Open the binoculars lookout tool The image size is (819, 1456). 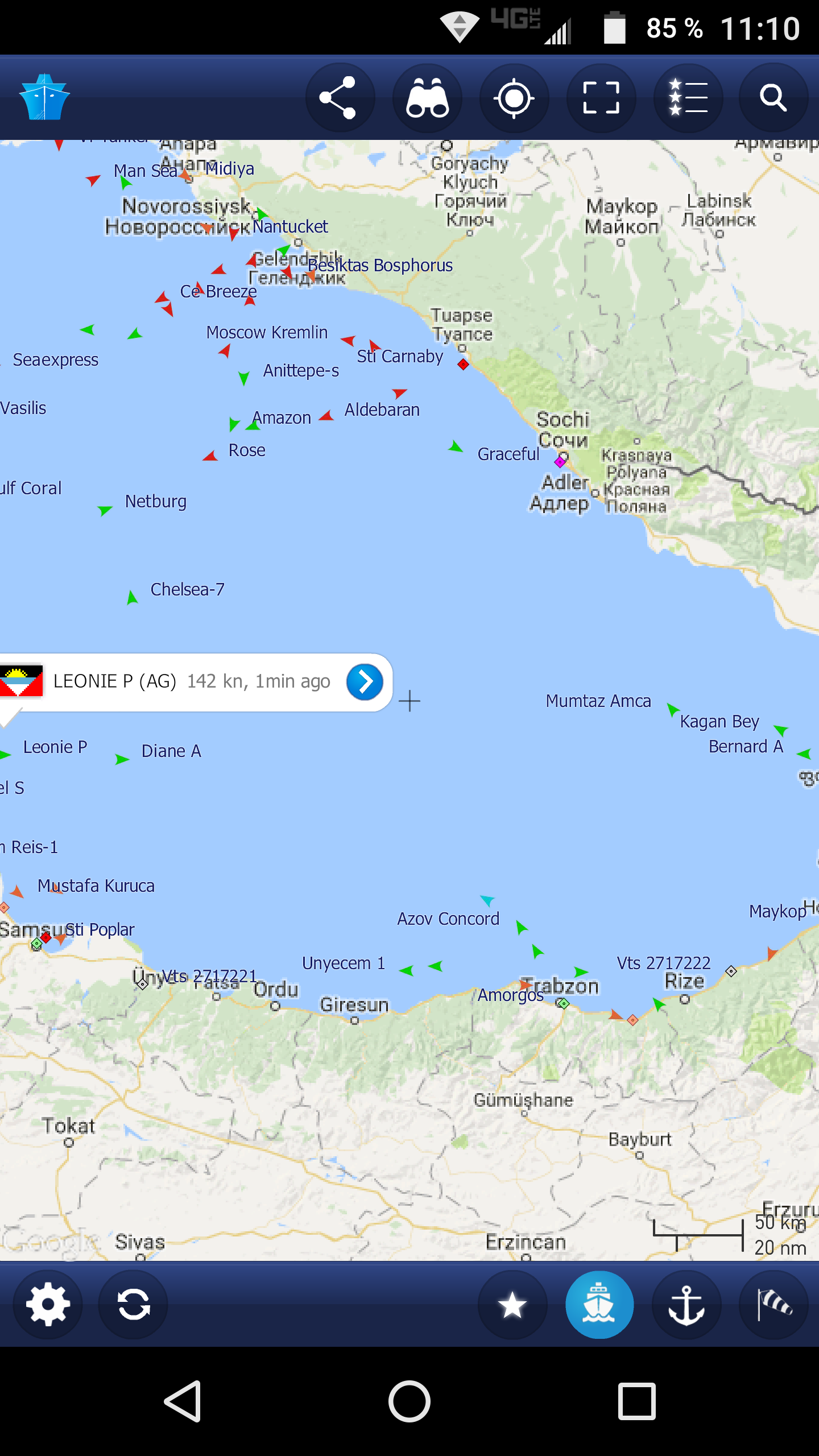coord(427,98)
